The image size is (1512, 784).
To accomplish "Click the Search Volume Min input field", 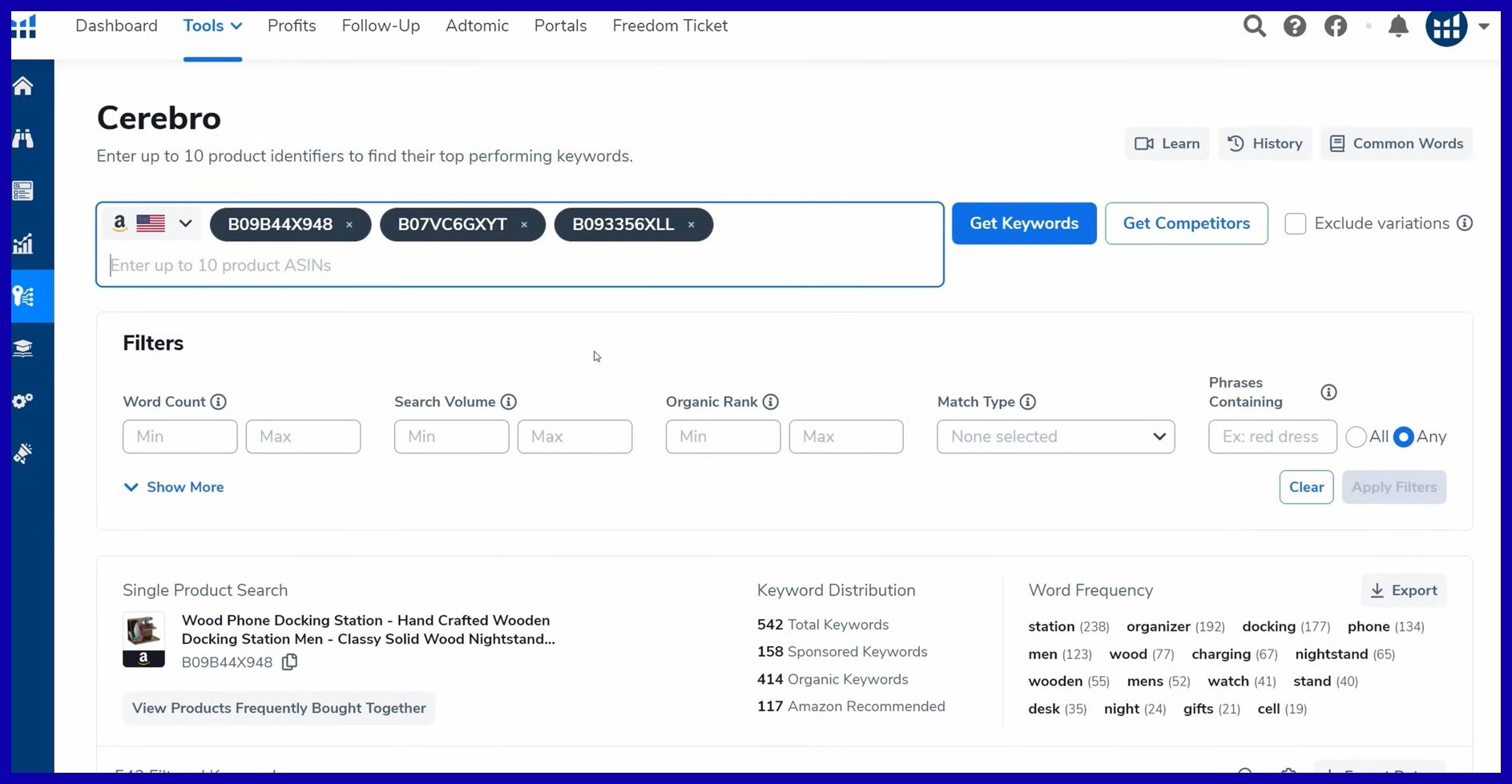I will coord(451,436).
